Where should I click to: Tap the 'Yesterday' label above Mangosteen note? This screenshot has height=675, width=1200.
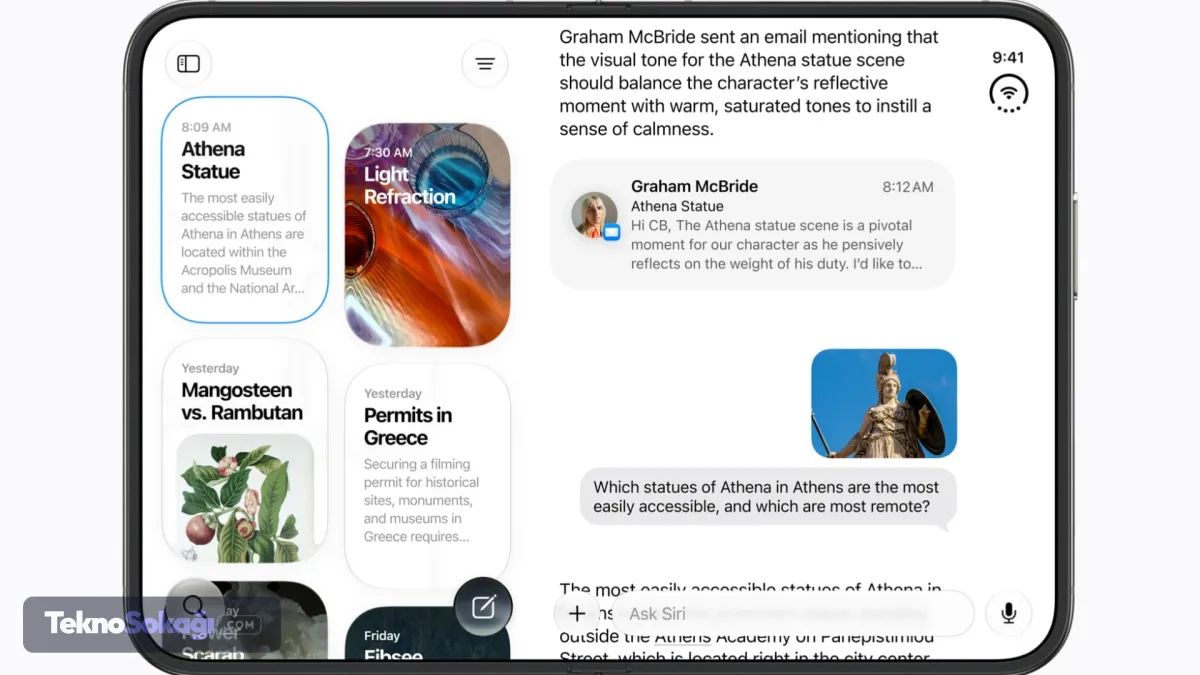[210, 368]
